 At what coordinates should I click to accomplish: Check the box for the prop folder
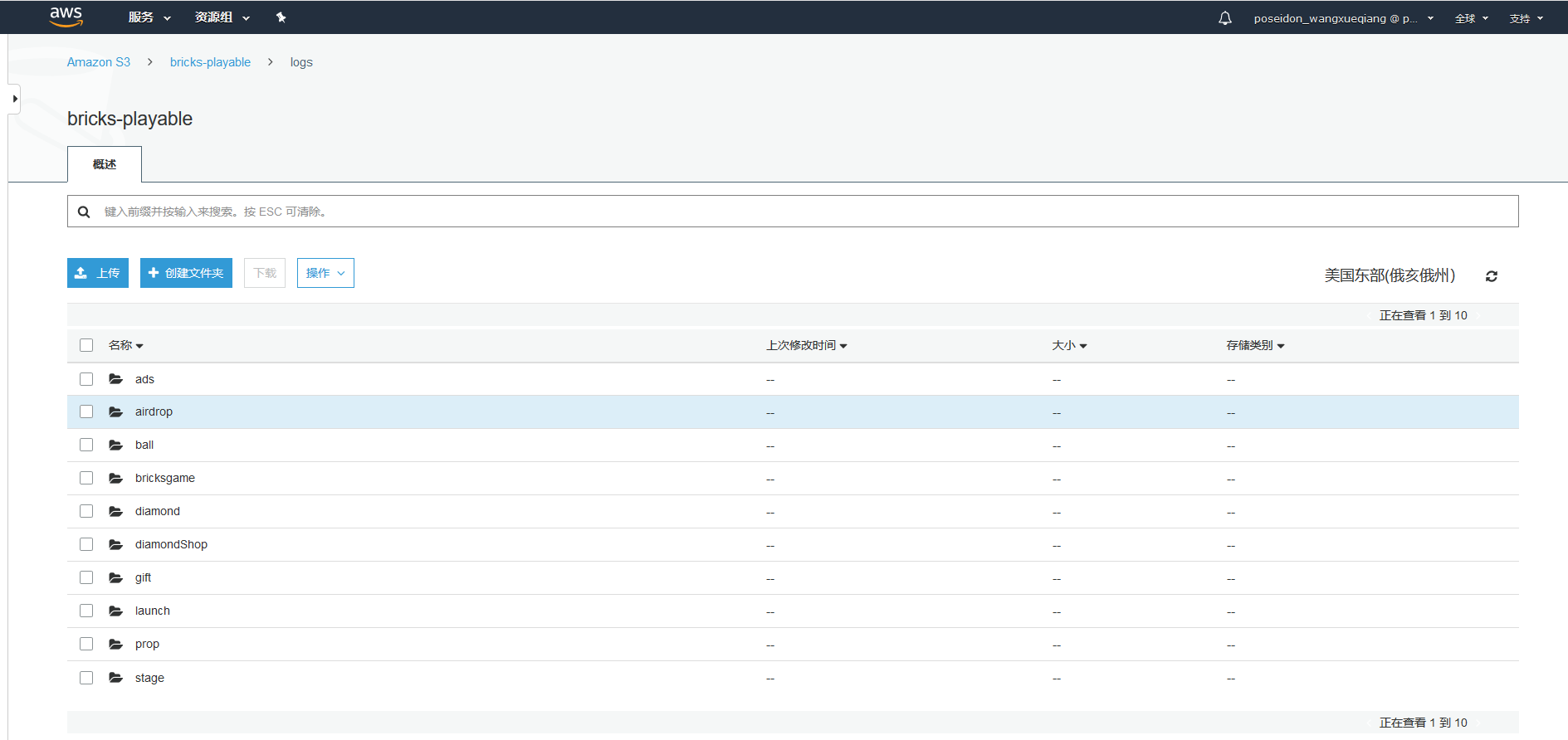[x=86, y=644]
